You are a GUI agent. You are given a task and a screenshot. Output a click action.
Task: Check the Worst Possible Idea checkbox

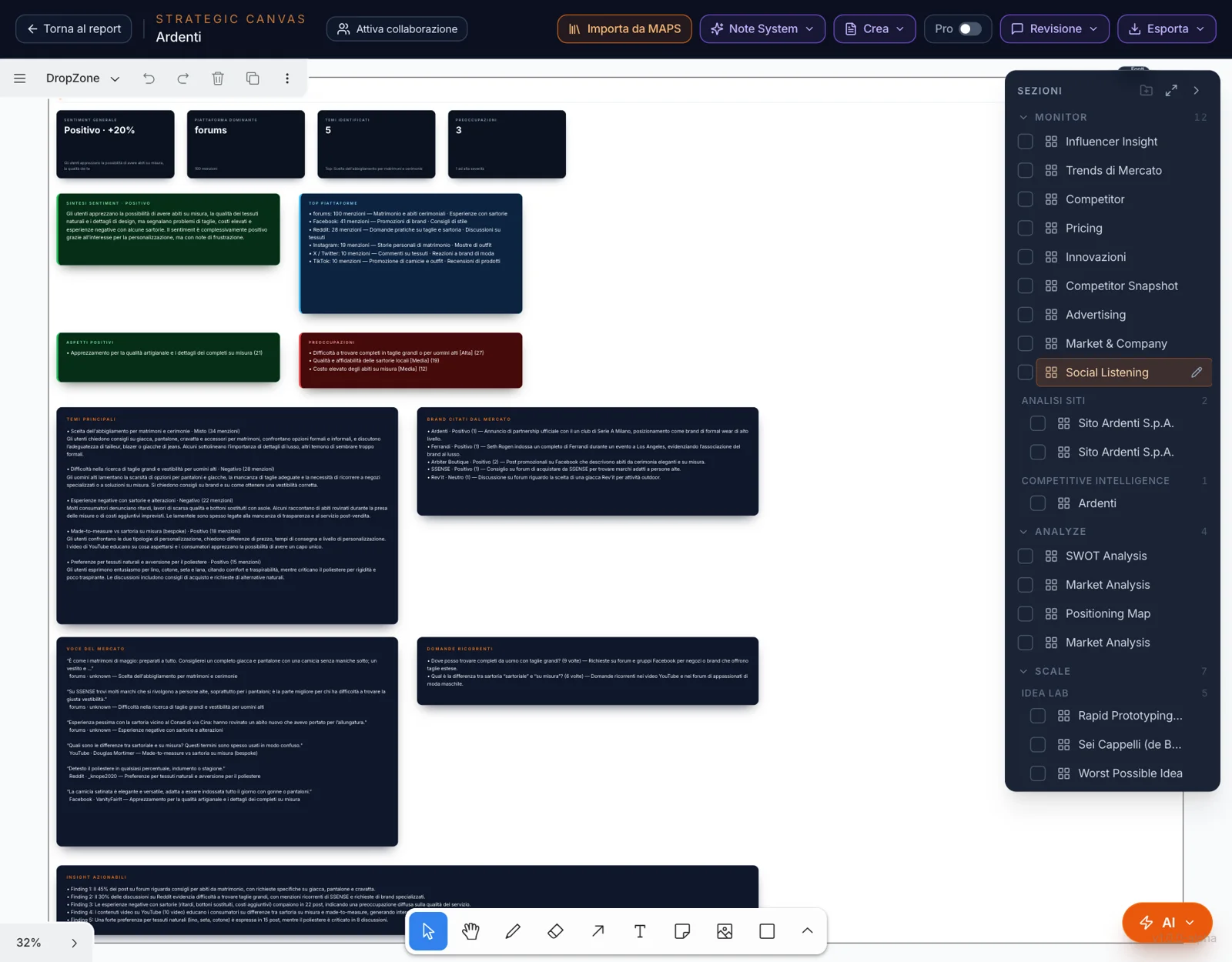click(x=1038, y=773)
